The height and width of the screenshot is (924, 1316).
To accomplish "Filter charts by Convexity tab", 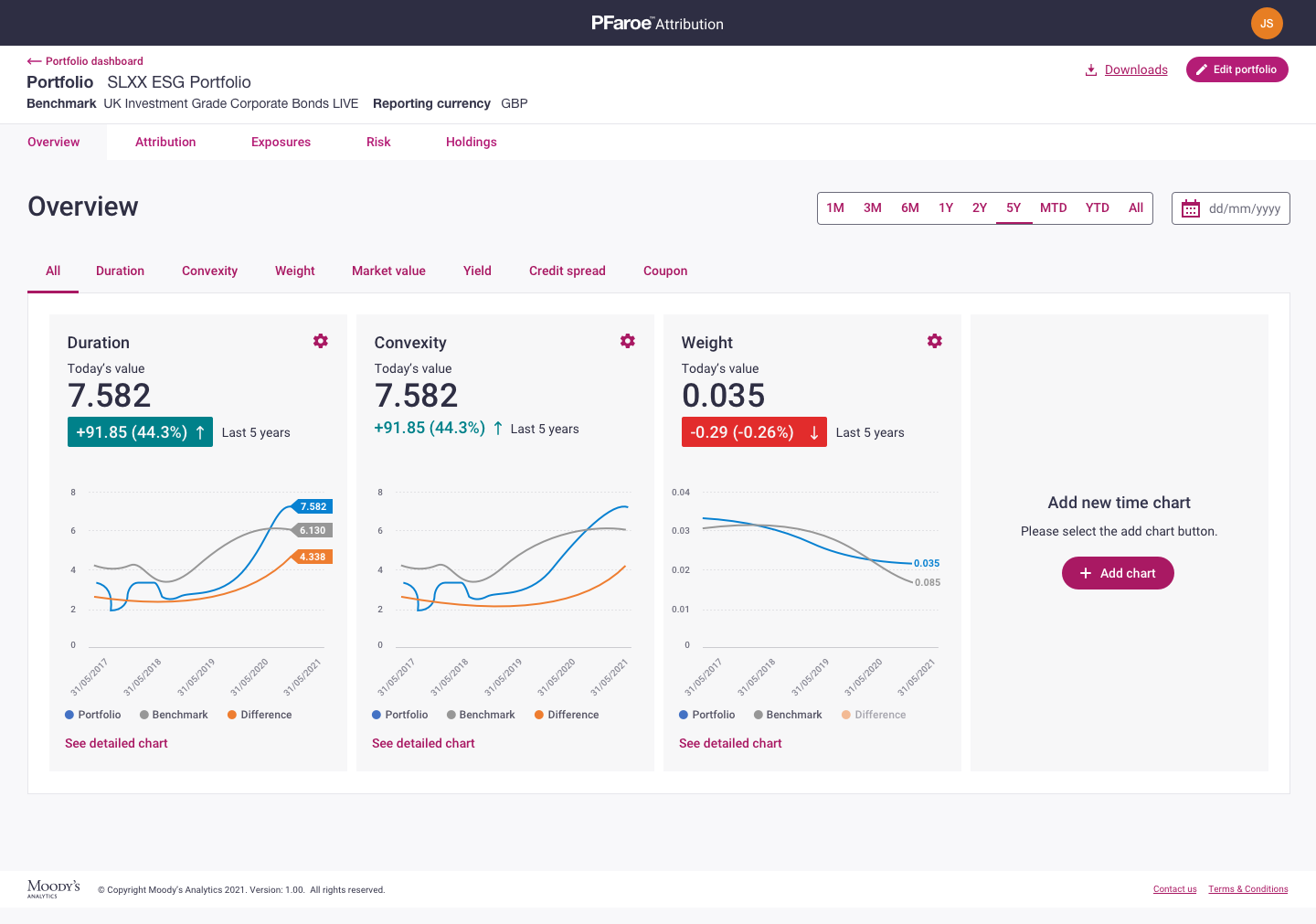I will tap(209, 271).
